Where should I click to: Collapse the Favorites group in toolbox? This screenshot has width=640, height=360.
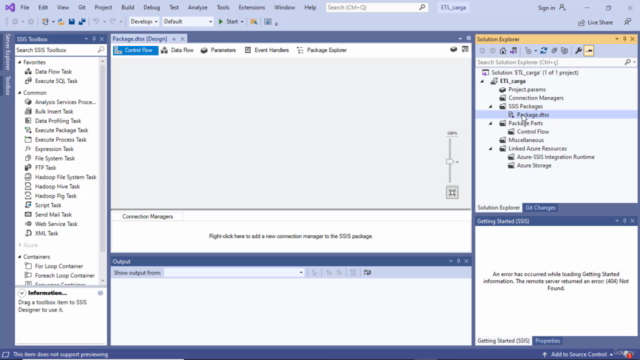point(20,62)
